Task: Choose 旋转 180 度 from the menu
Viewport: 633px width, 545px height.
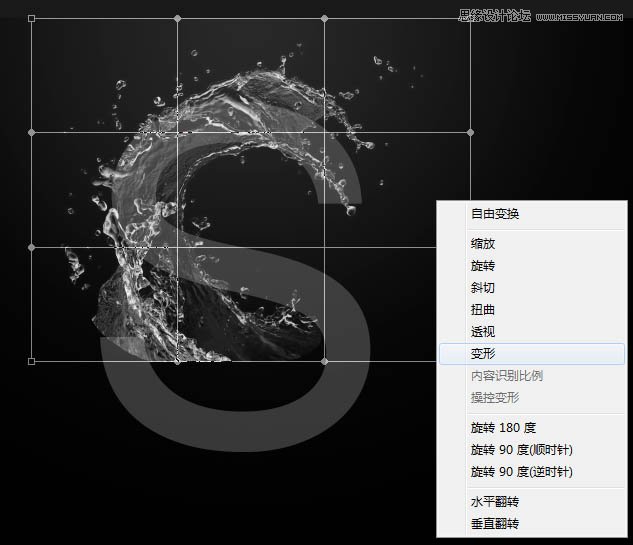Action: click(x=503, y=428)
